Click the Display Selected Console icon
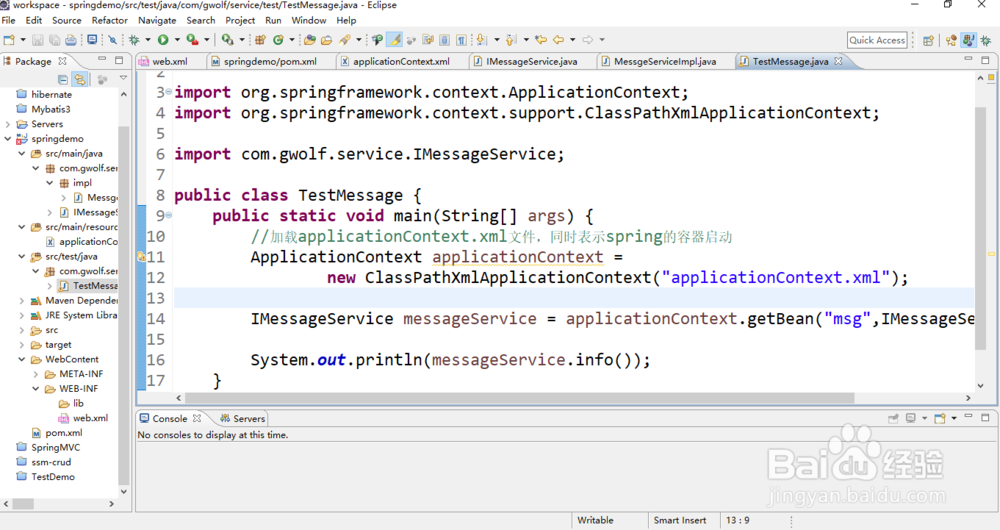Screen dimensions: 1000x530 point(911,418)
